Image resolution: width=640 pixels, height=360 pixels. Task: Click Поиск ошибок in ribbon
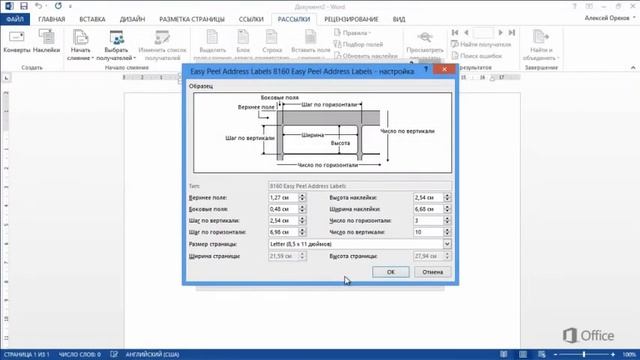coord(477,56)
